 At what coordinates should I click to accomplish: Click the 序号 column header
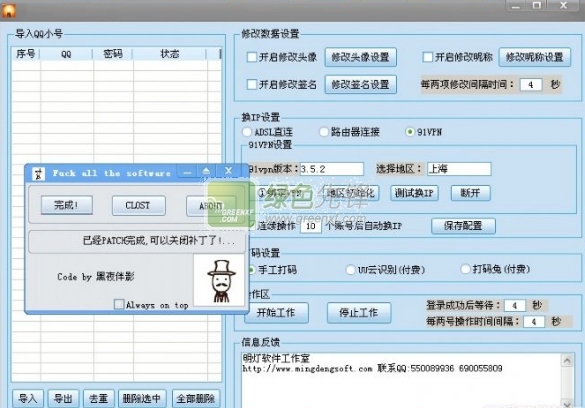25,54
